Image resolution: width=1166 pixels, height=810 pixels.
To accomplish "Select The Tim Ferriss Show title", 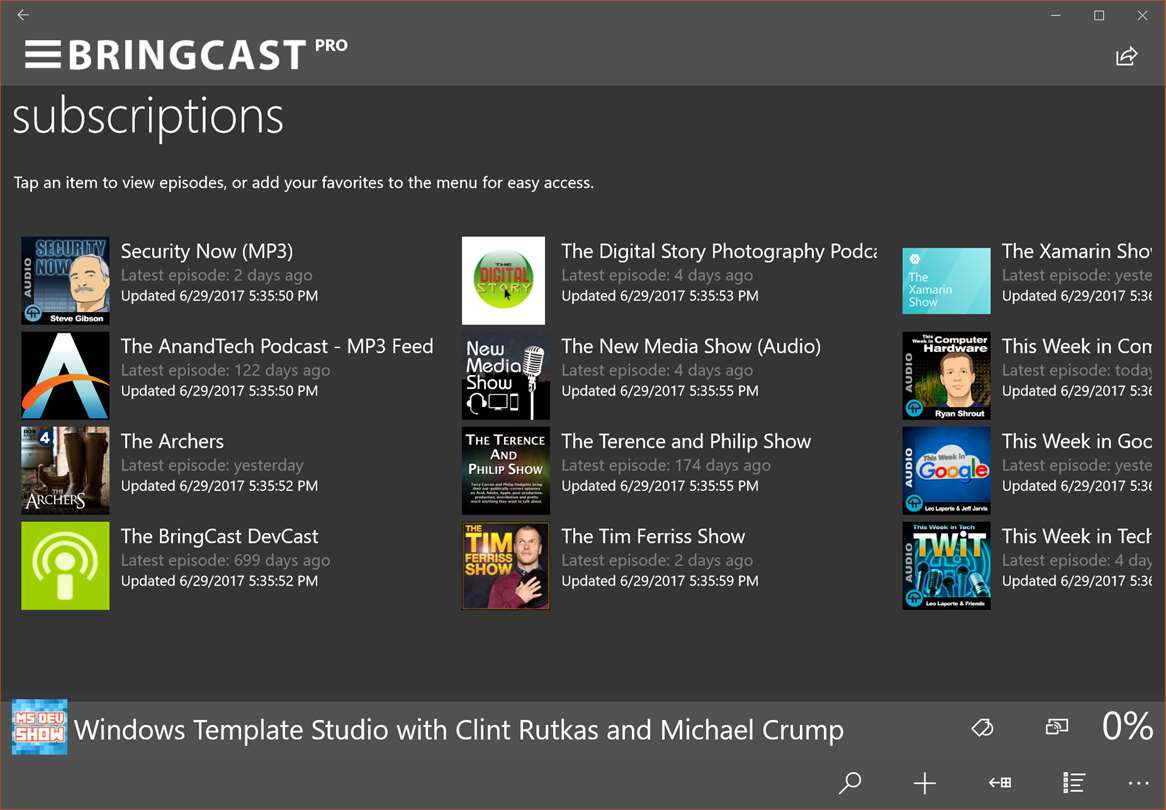I will click(653, 537).
